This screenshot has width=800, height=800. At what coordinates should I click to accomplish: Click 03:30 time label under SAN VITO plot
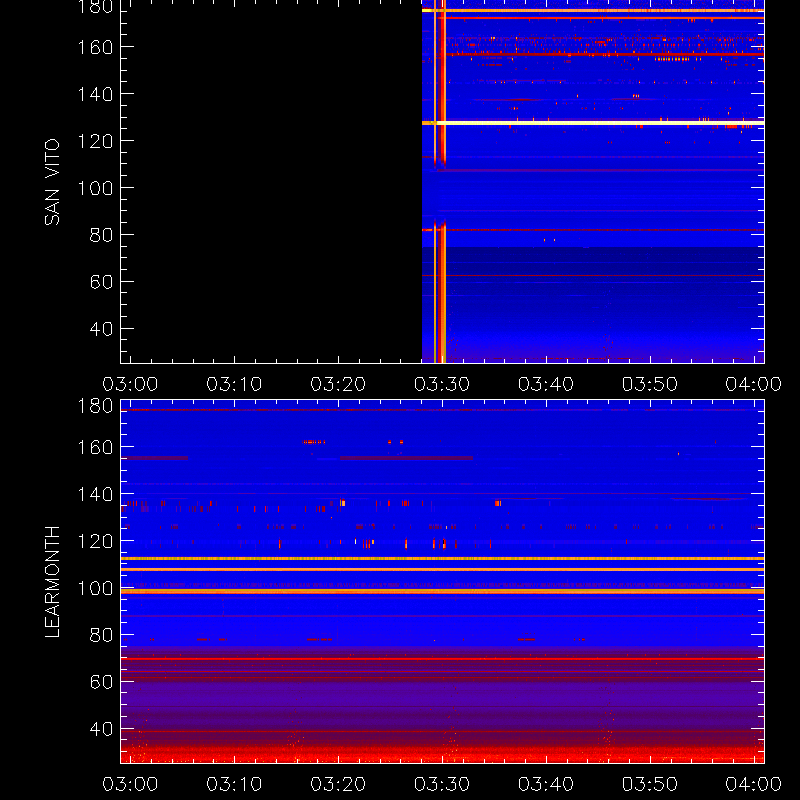click(x=442, y=384)
